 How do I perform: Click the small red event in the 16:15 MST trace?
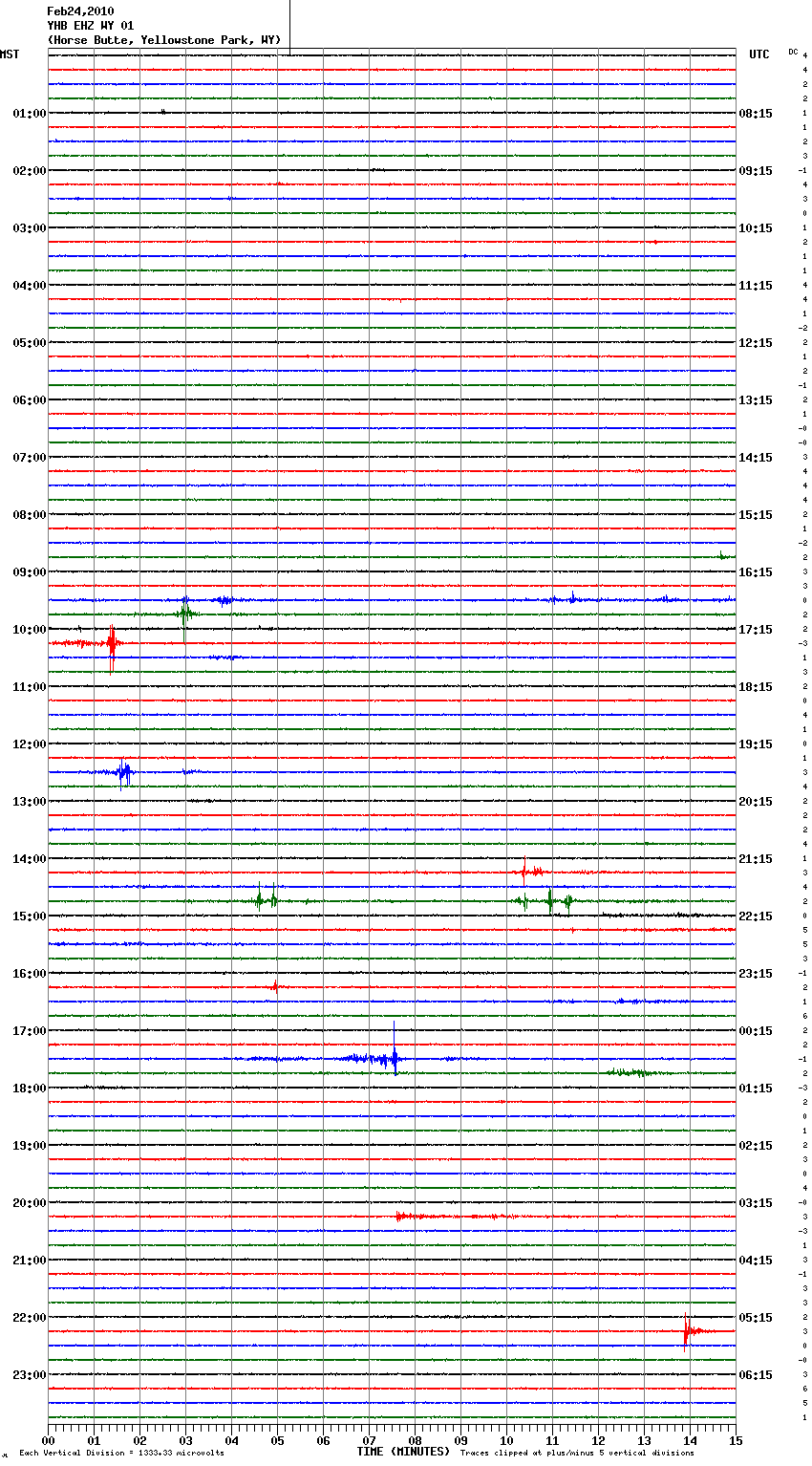(275, 985)
